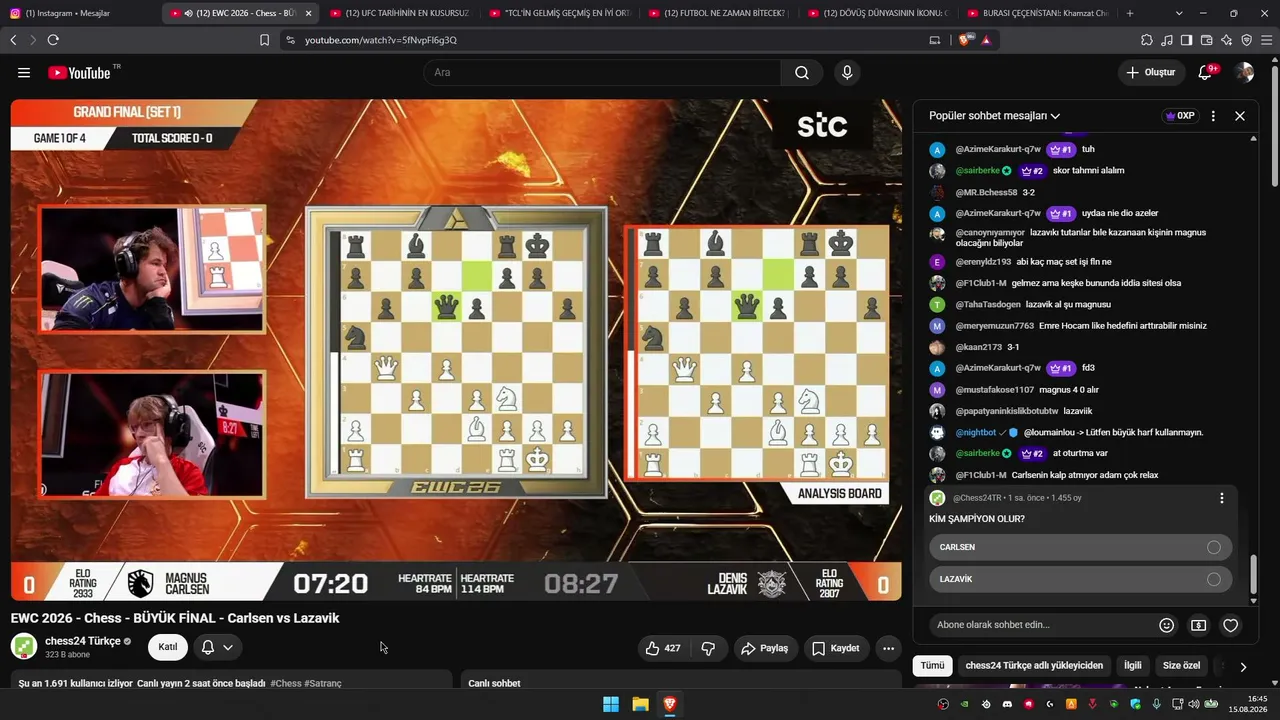Open File Explorer from the taskbar
This screenshot has width=1280, height=720.
640,705
